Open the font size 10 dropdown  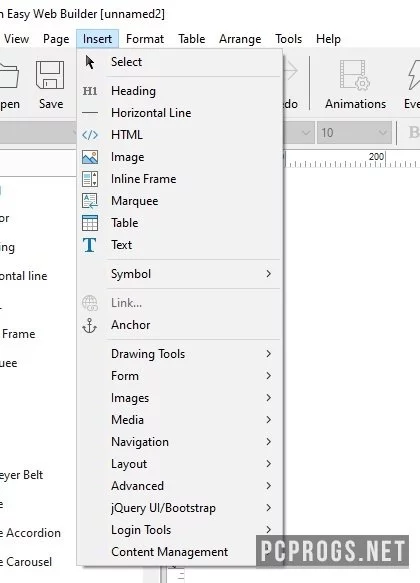coord(354,132)
